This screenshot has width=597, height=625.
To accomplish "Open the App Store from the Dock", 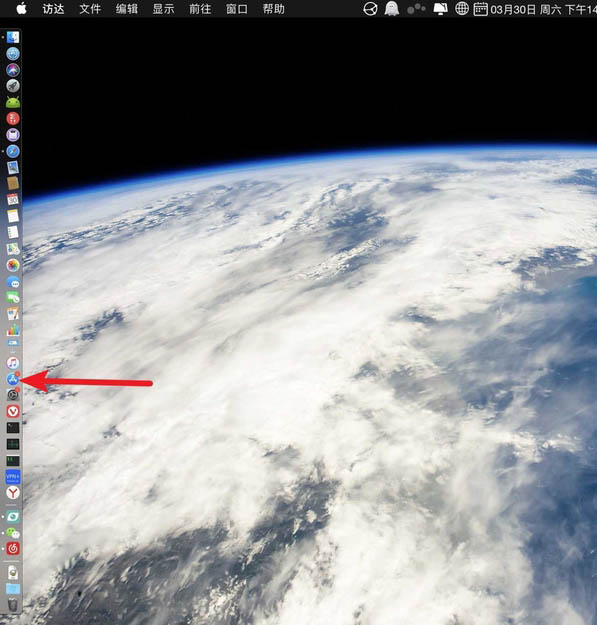I will (13, 379).
